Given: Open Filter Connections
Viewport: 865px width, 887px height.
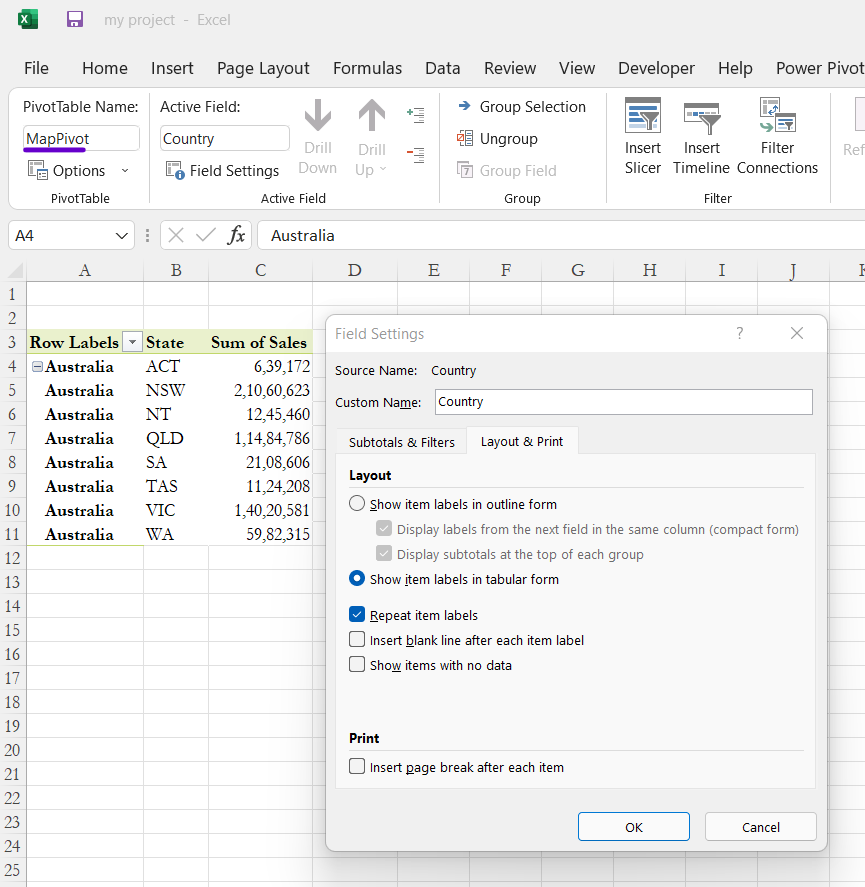Looking at the screenshot, I should (x=777, y=137).
